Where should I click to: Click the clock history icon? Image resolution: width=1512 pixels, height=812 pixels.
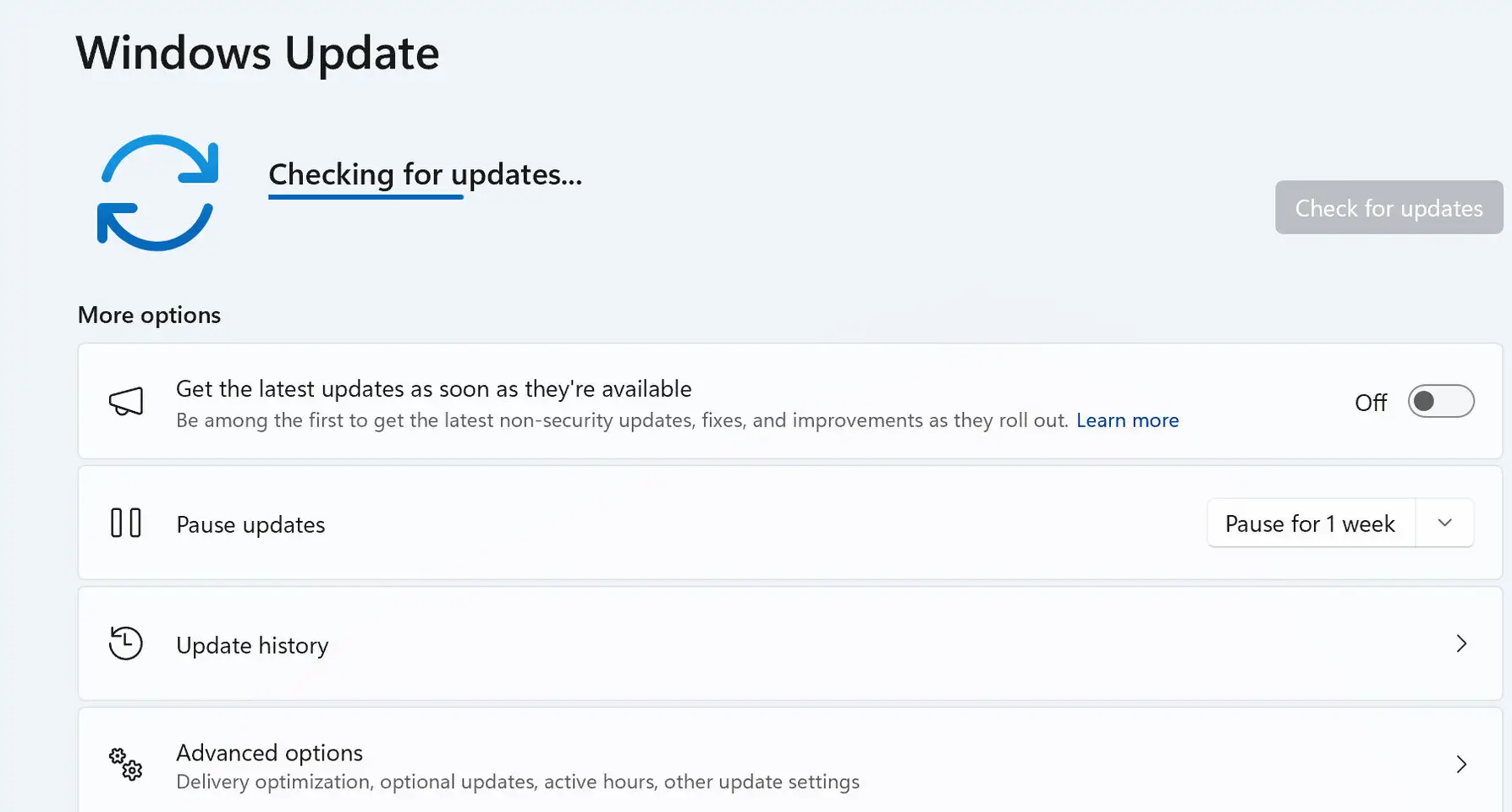[125, 644]
